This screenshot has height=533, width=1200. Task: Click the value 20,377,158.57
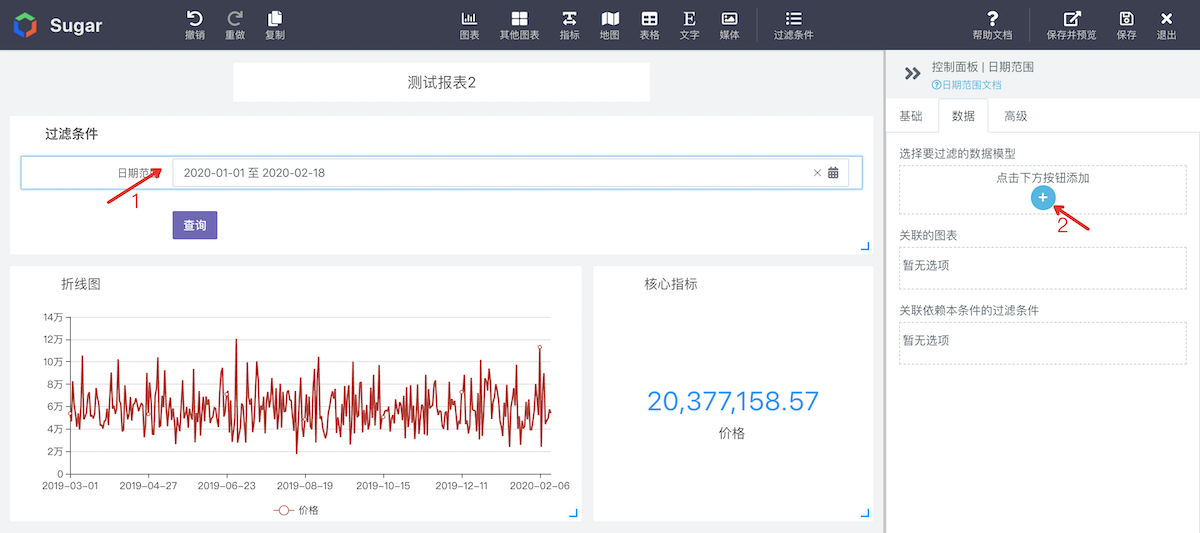tap(733, 401)
